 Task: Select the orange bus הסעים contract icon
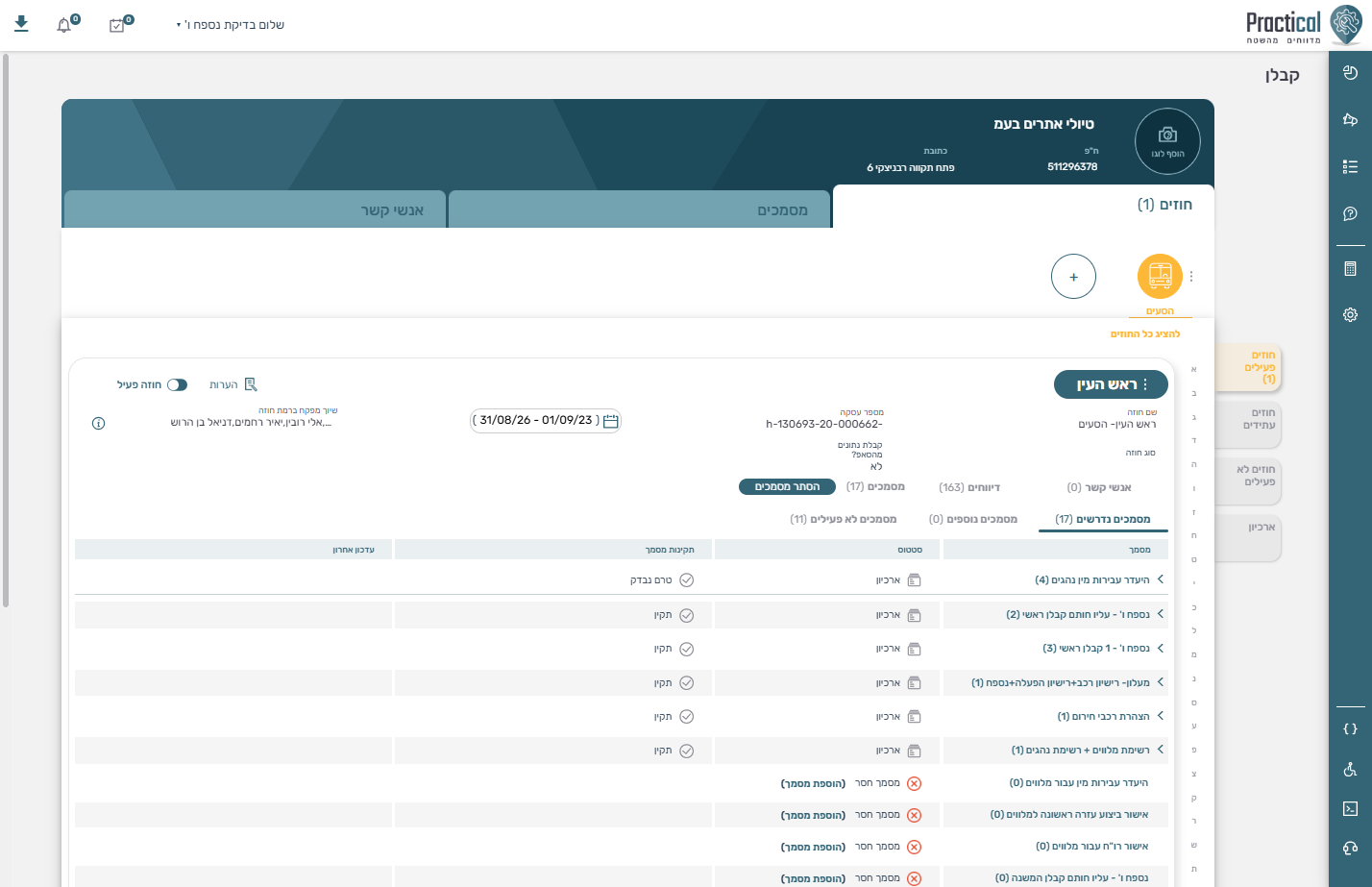(x=1160, y=277)
